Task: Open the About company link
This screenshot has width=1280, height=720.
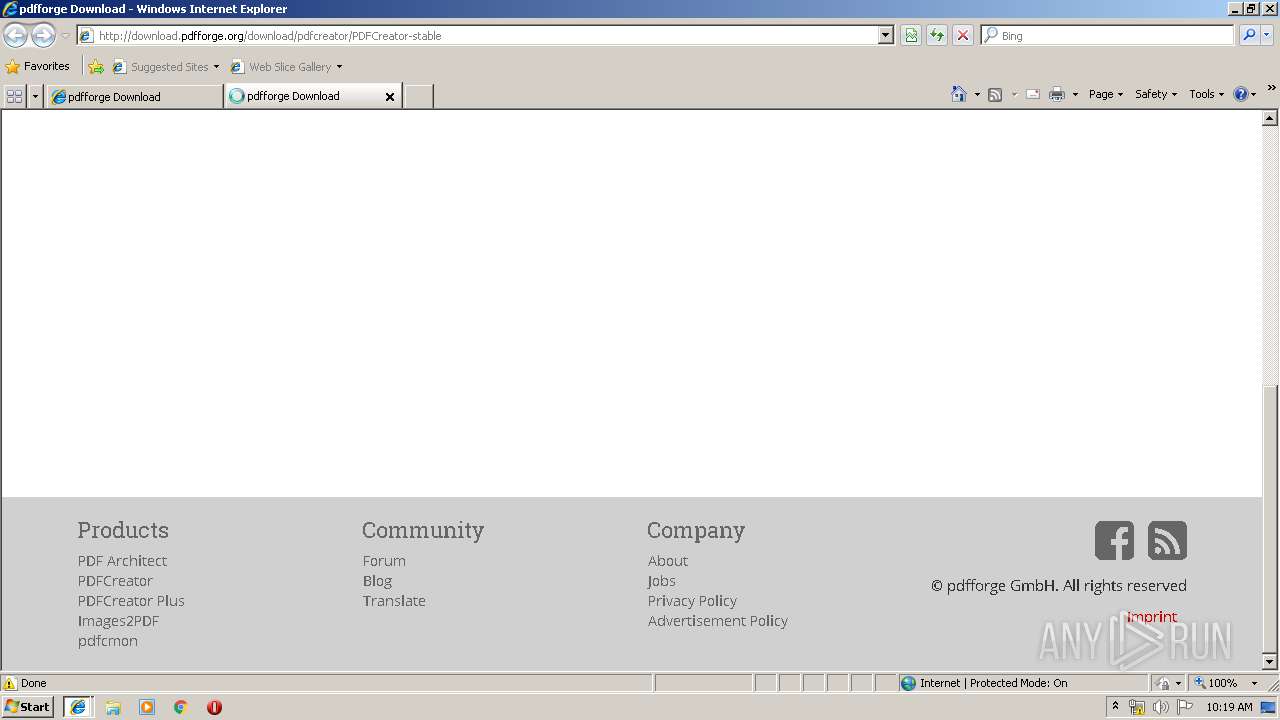Action: coord(668,561)
